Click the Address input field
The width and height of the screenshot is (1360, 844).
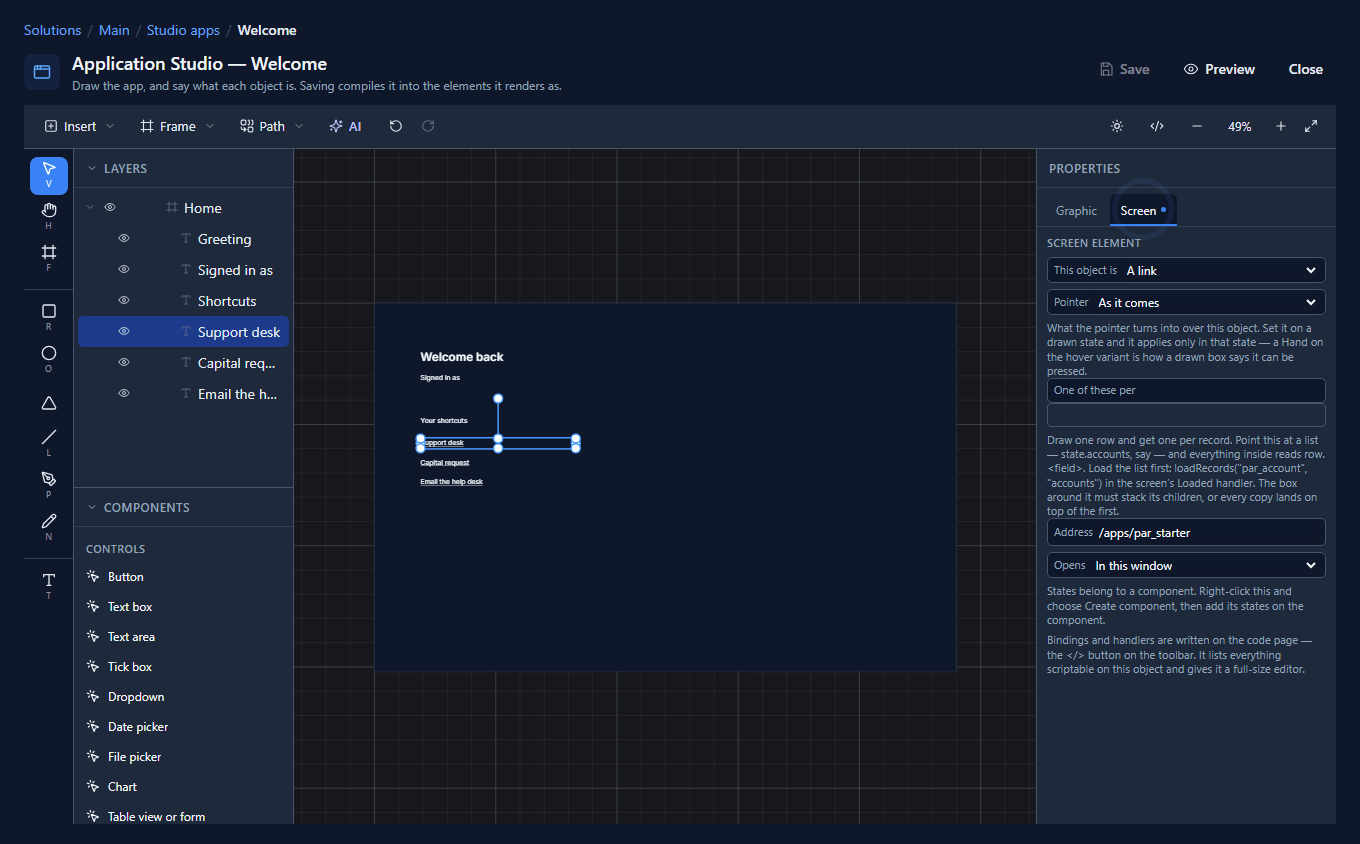(1186, 532)
